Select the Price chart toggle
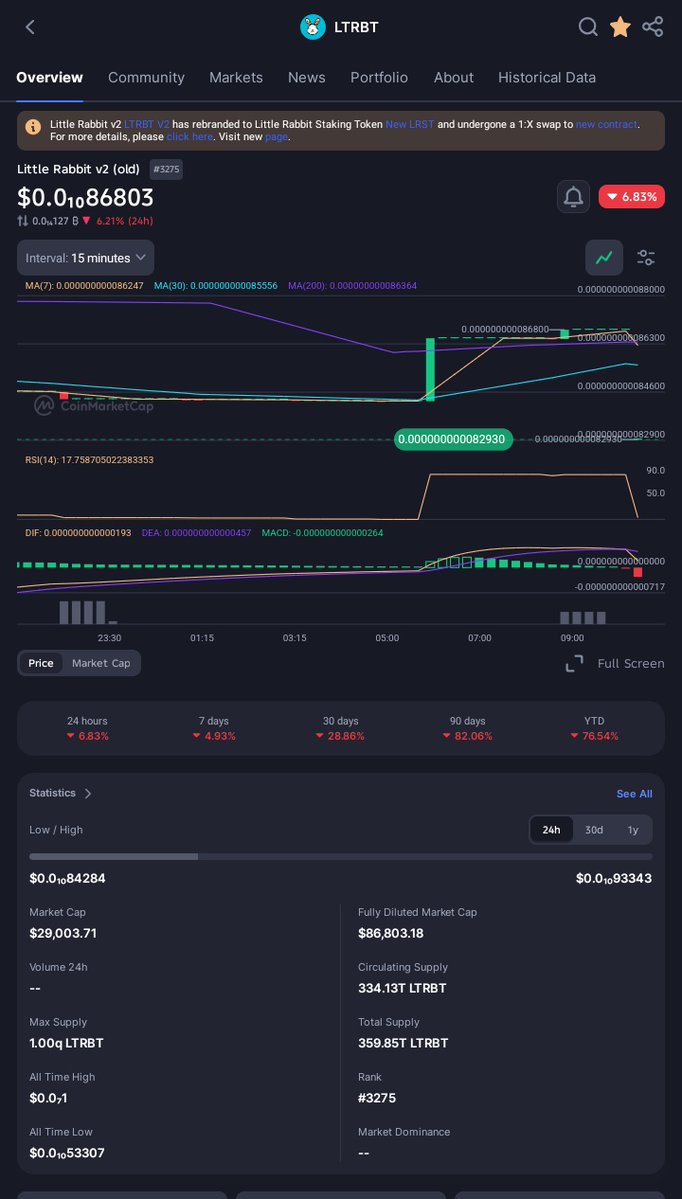 41,663
